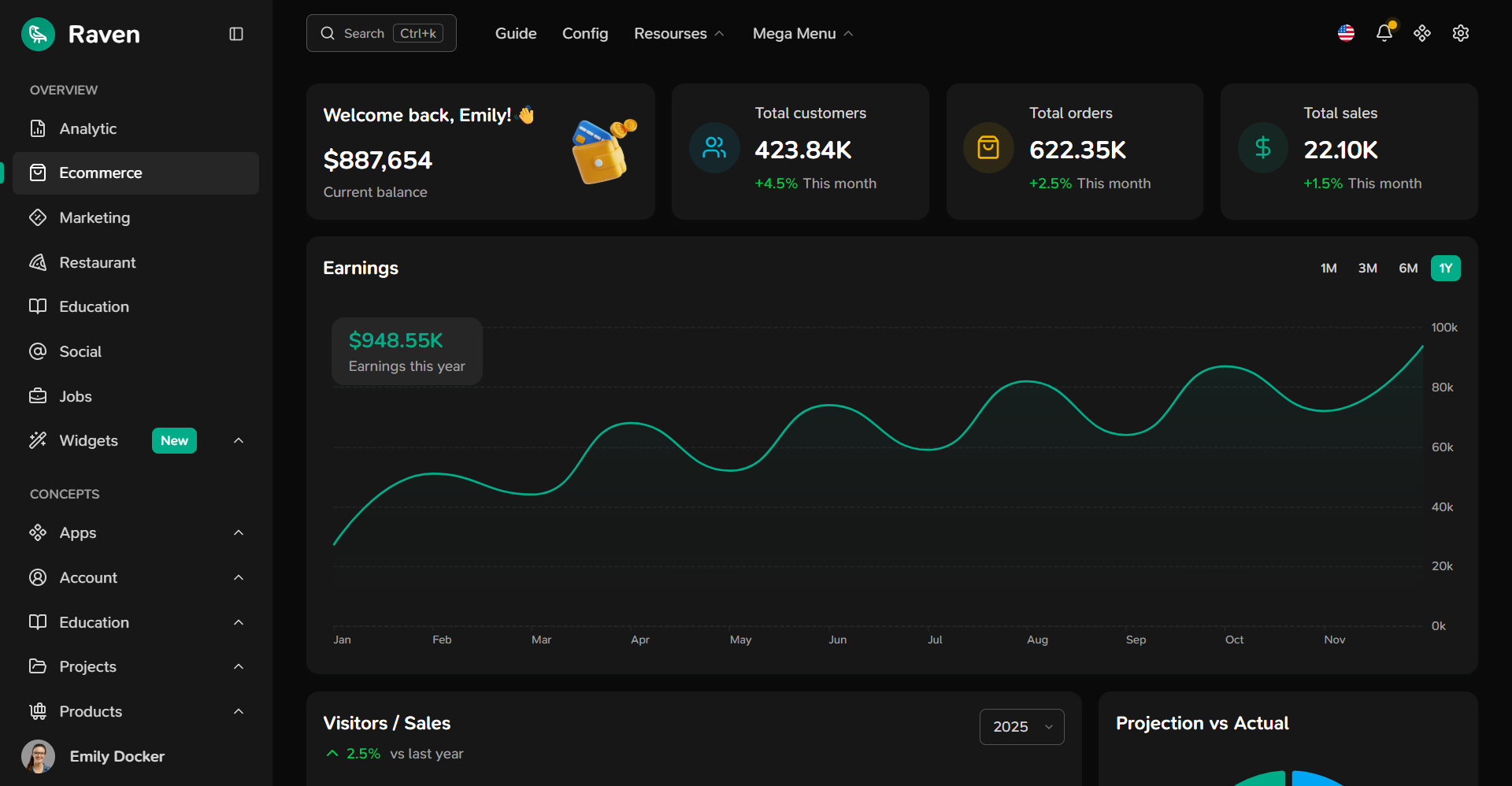This screenshot has width=1512, height=786.
Task: Click the Jobs briefcase icon
Action: [x=38, y=396]
